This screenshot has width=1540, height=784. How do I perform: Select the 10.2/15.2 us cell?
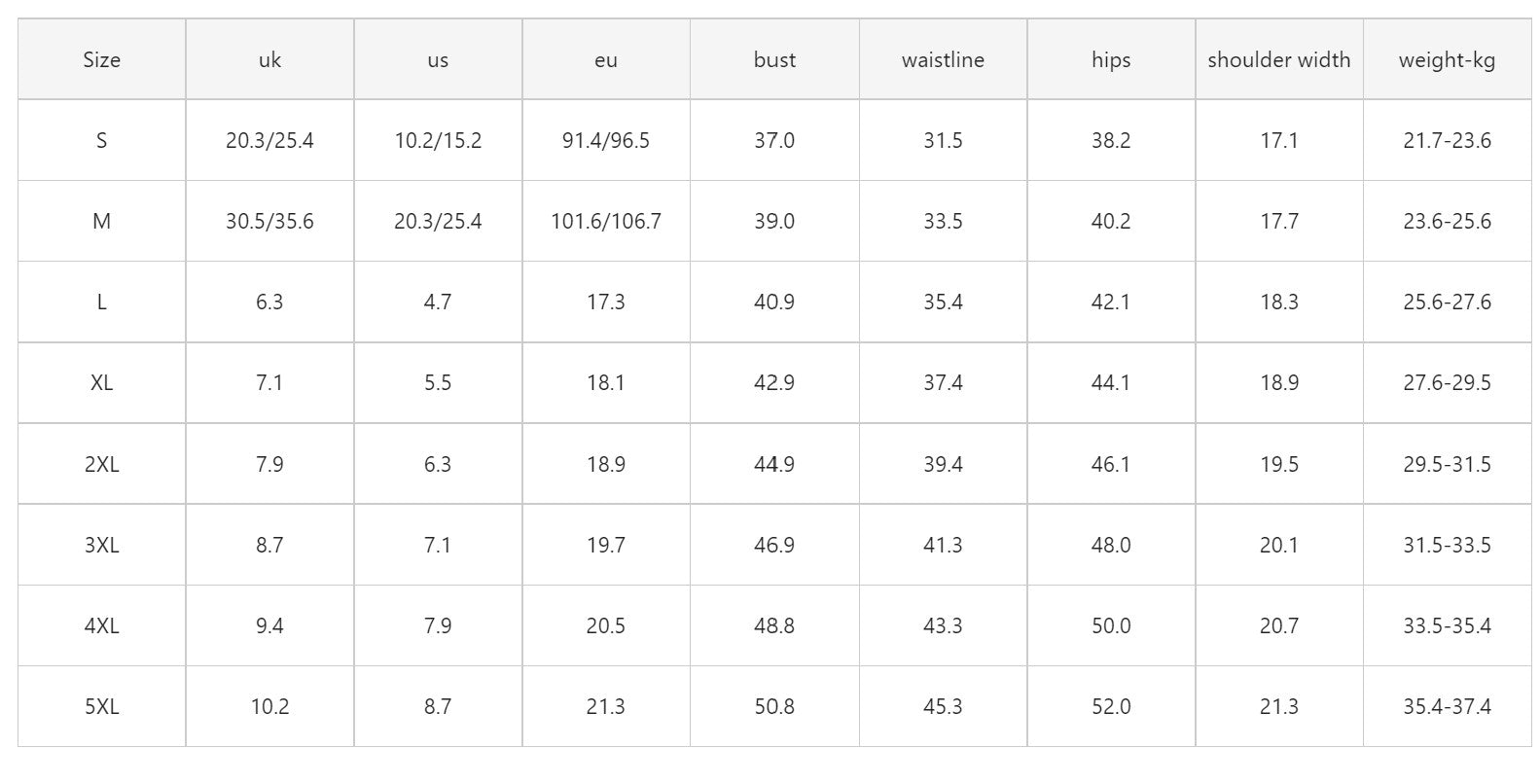(438, 141)
